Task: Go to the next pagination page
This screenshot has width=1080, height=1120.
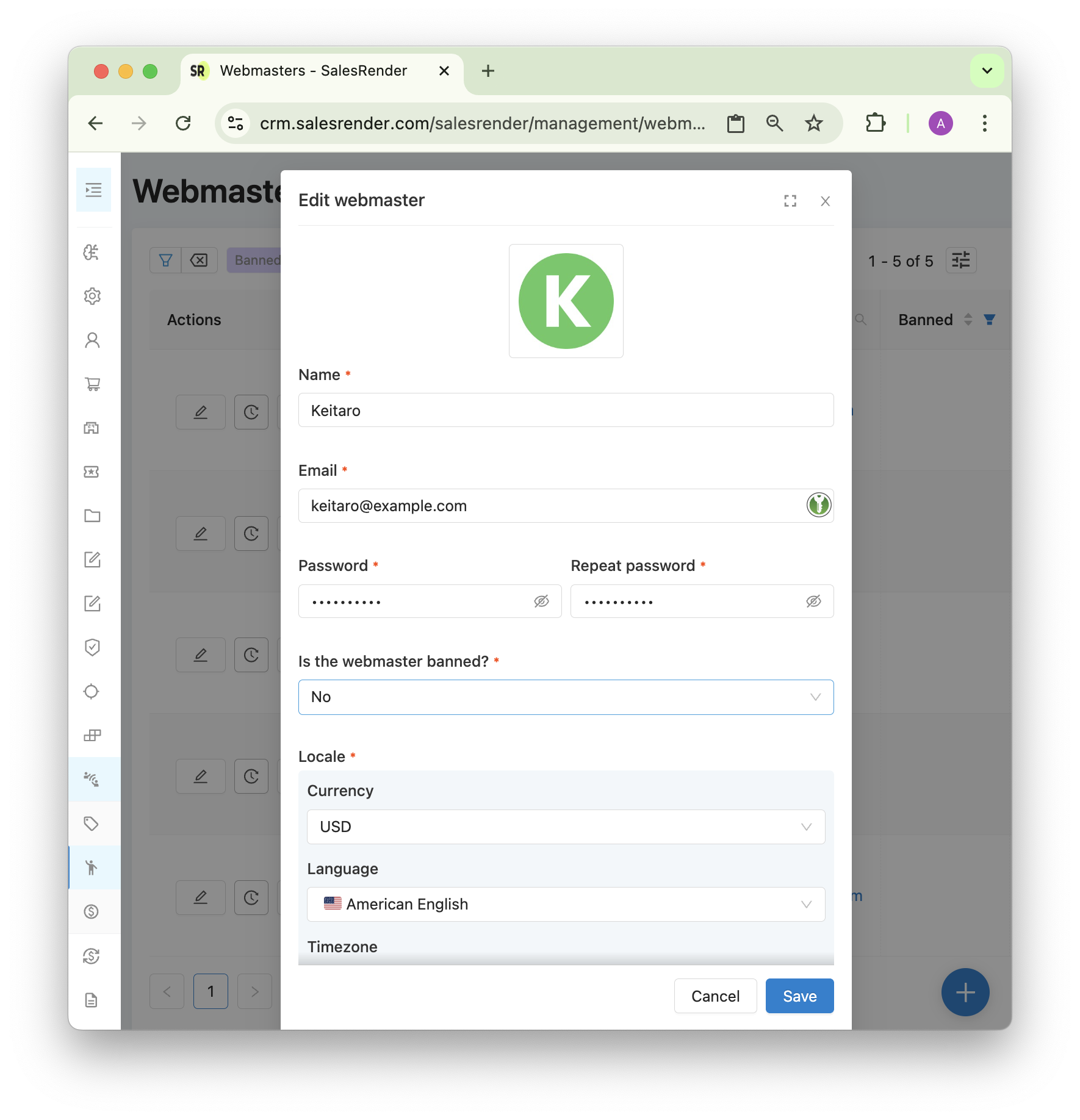Action: tap(254, 991)
